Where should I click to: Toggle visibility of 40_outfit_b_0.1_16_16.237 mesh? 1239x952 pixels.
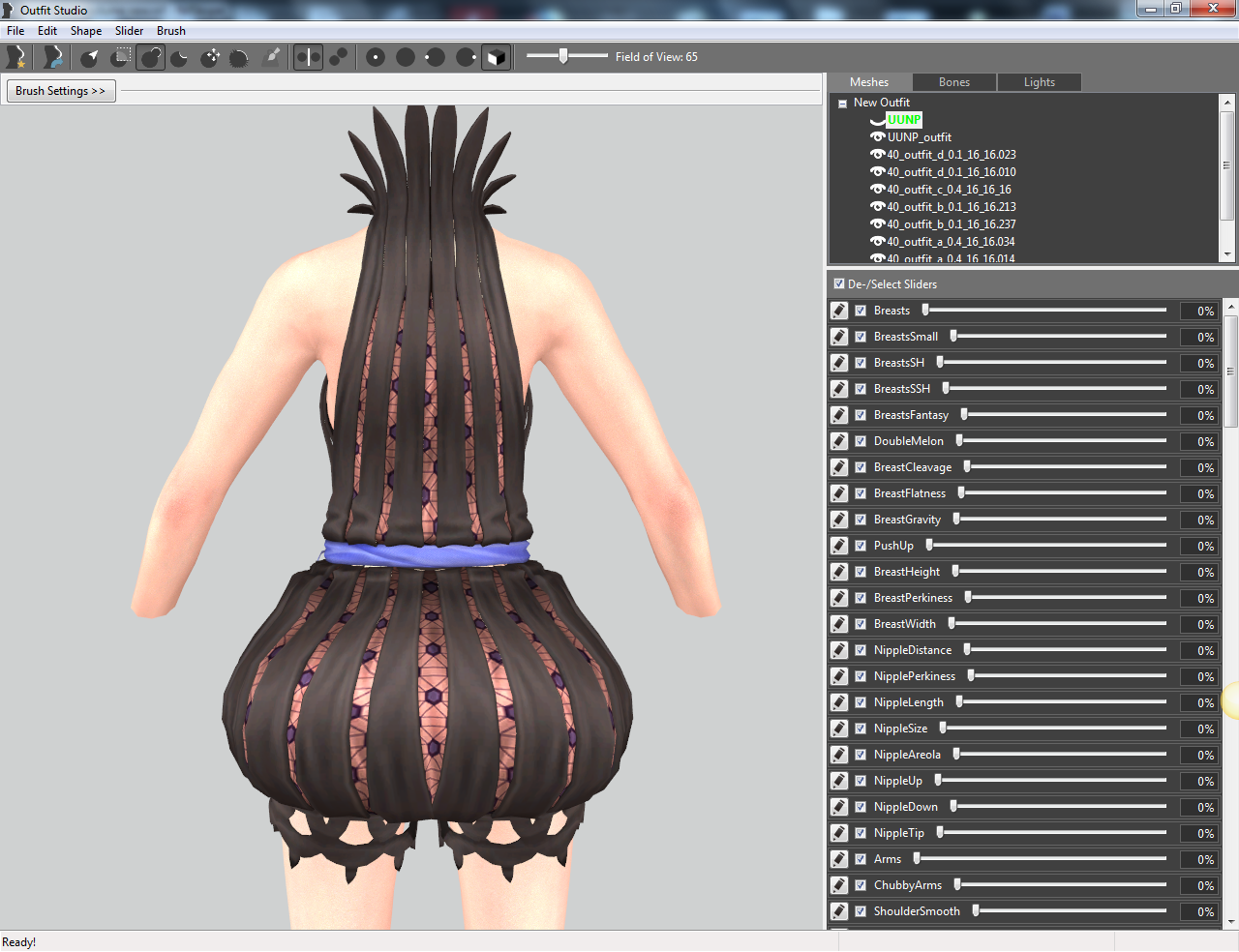point(878,224)
